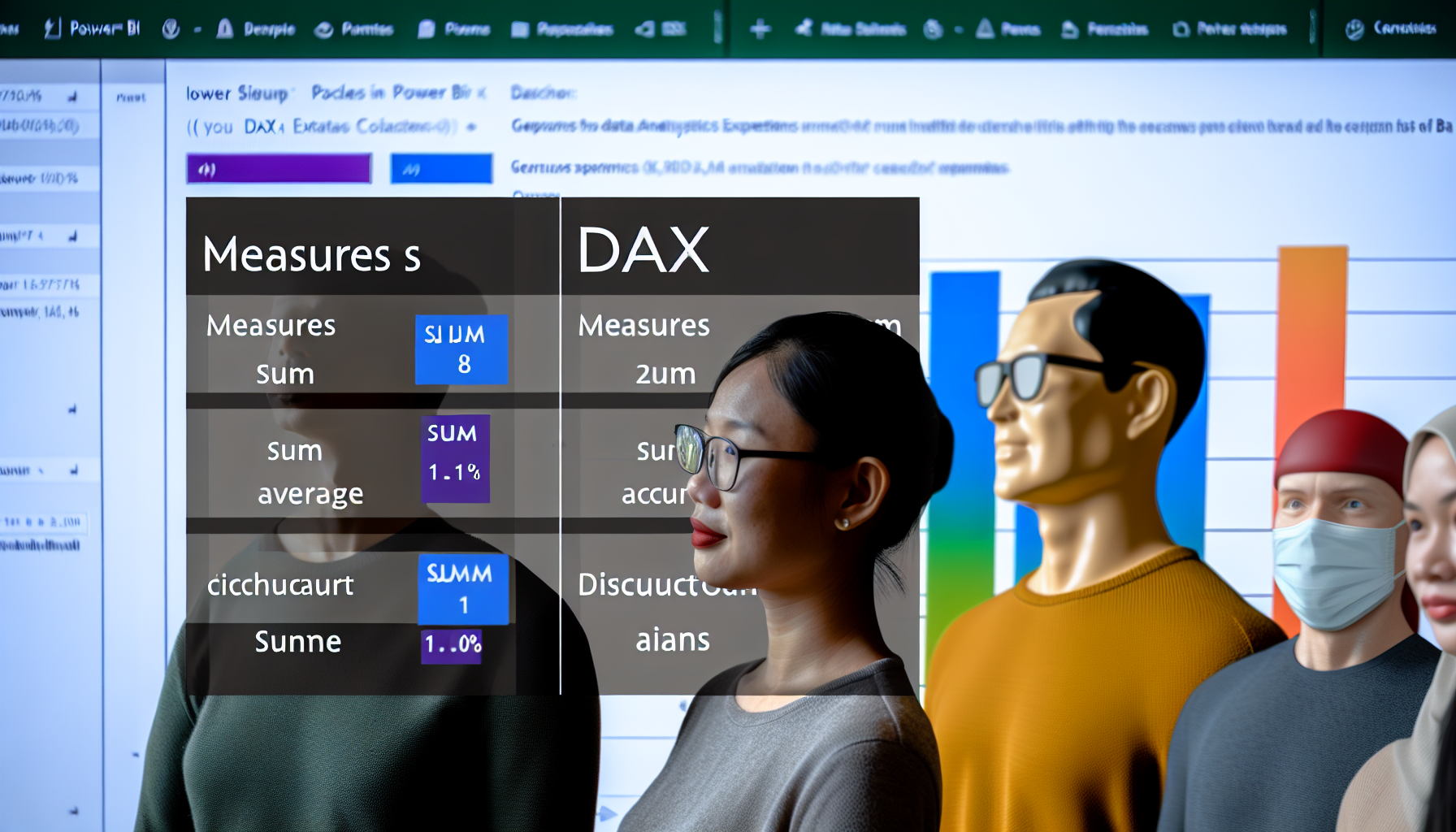Select the purple 'SUM 1.1%' tile
This screenshot has height=832, width=1456.
[455, 458]
